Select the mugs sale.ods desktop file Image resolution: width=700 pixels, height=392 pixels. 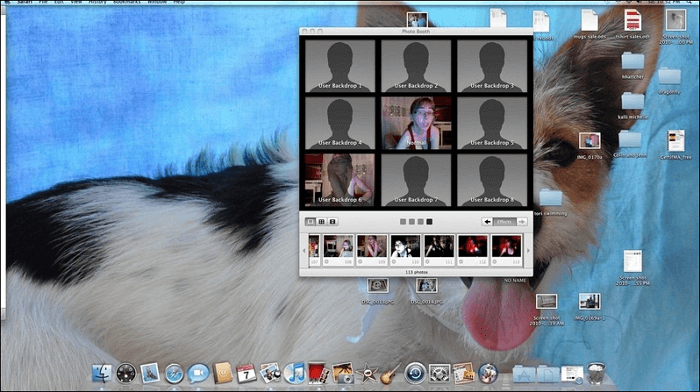click(x=589, y=25)
